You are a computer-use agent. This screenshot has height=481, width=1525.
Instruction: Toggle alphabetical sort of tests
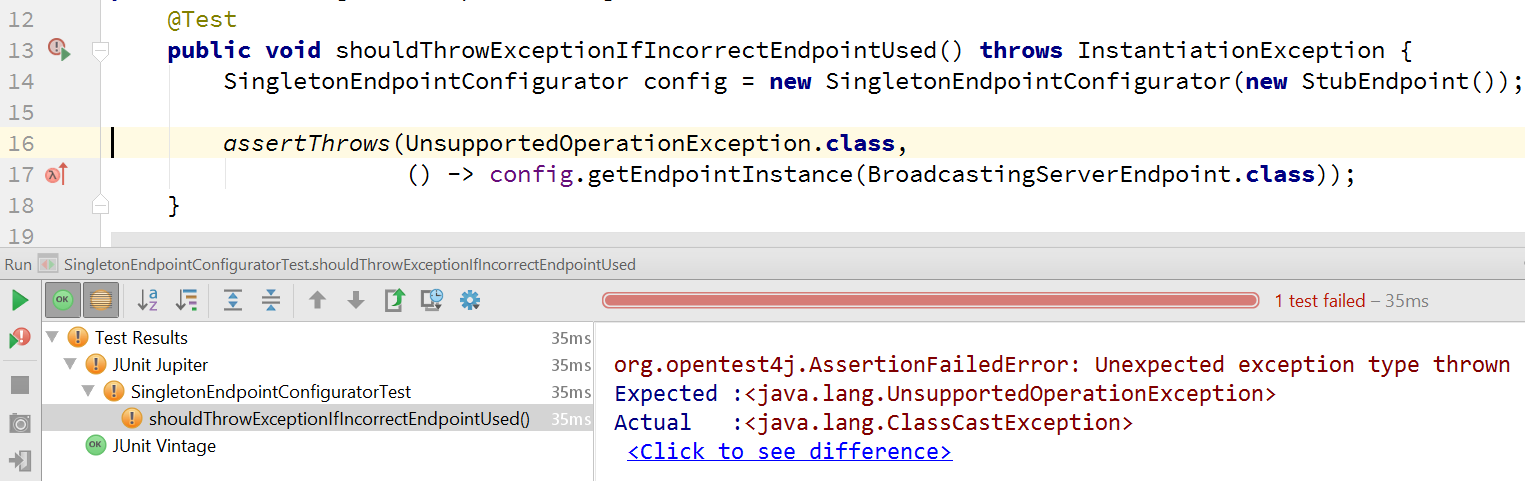click(148, 300)
